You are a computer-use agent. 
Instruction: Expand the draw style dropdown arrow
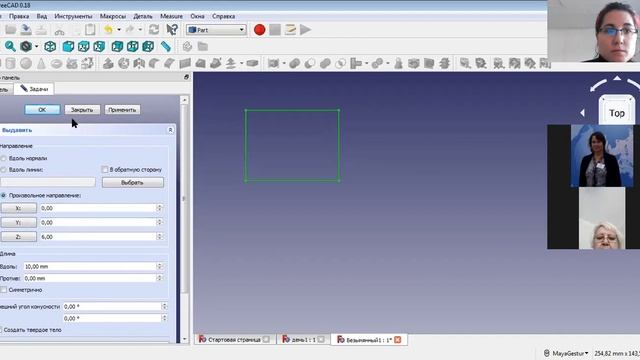(x=36, y=47)
